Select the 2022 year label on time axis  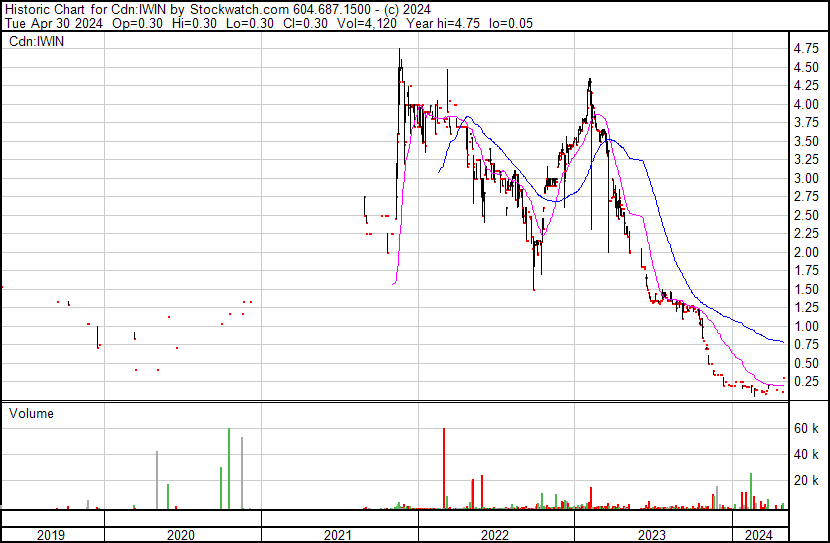tap(494, 535)
